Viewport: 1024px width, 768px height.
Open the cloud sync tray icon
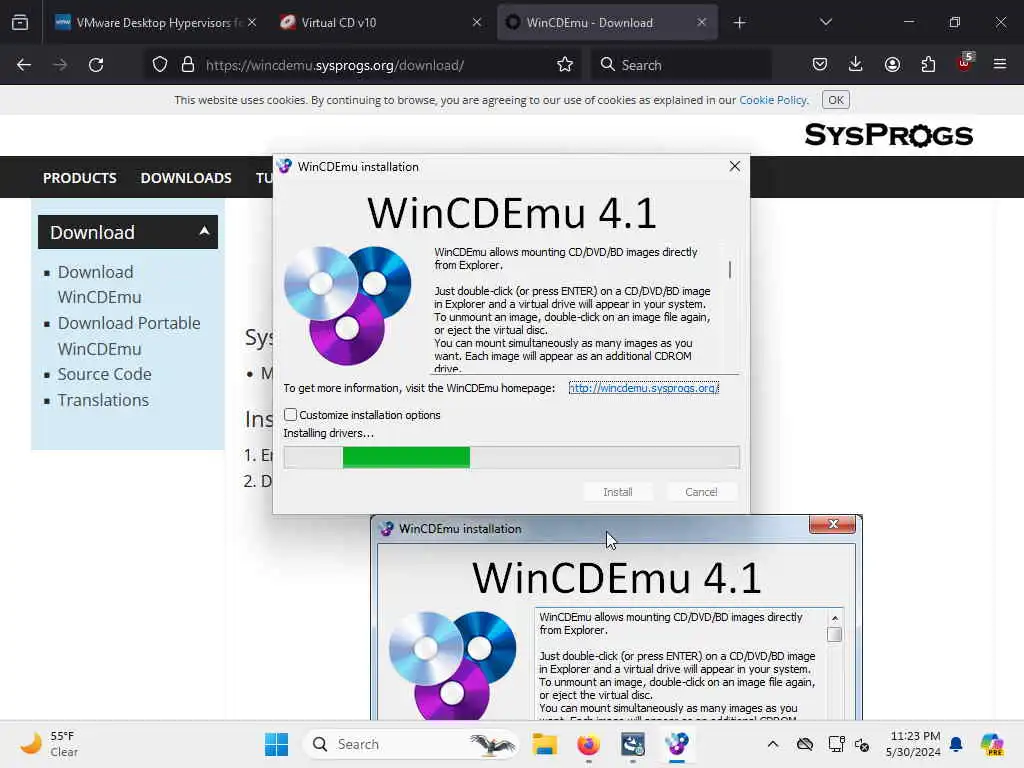point(805,744)
